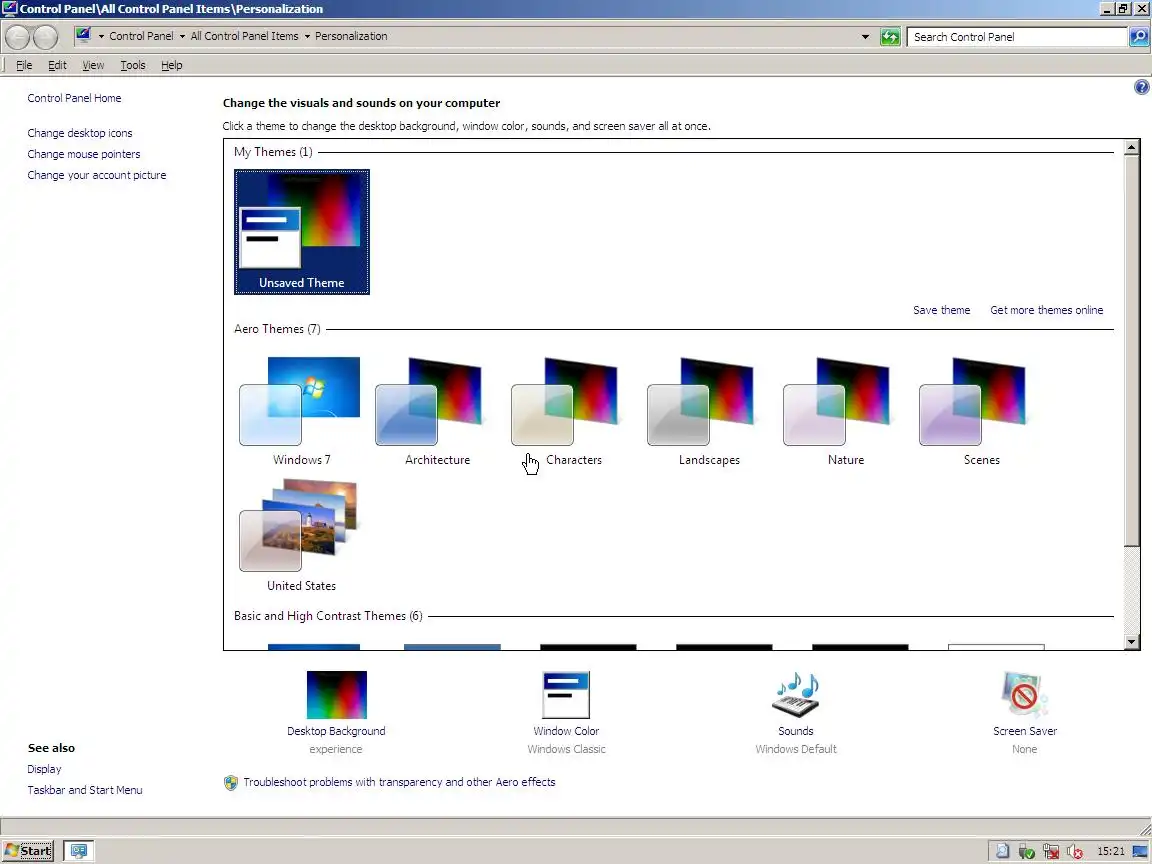
Task: Click the muted volume tray icon
Action: coord(1074,852)
